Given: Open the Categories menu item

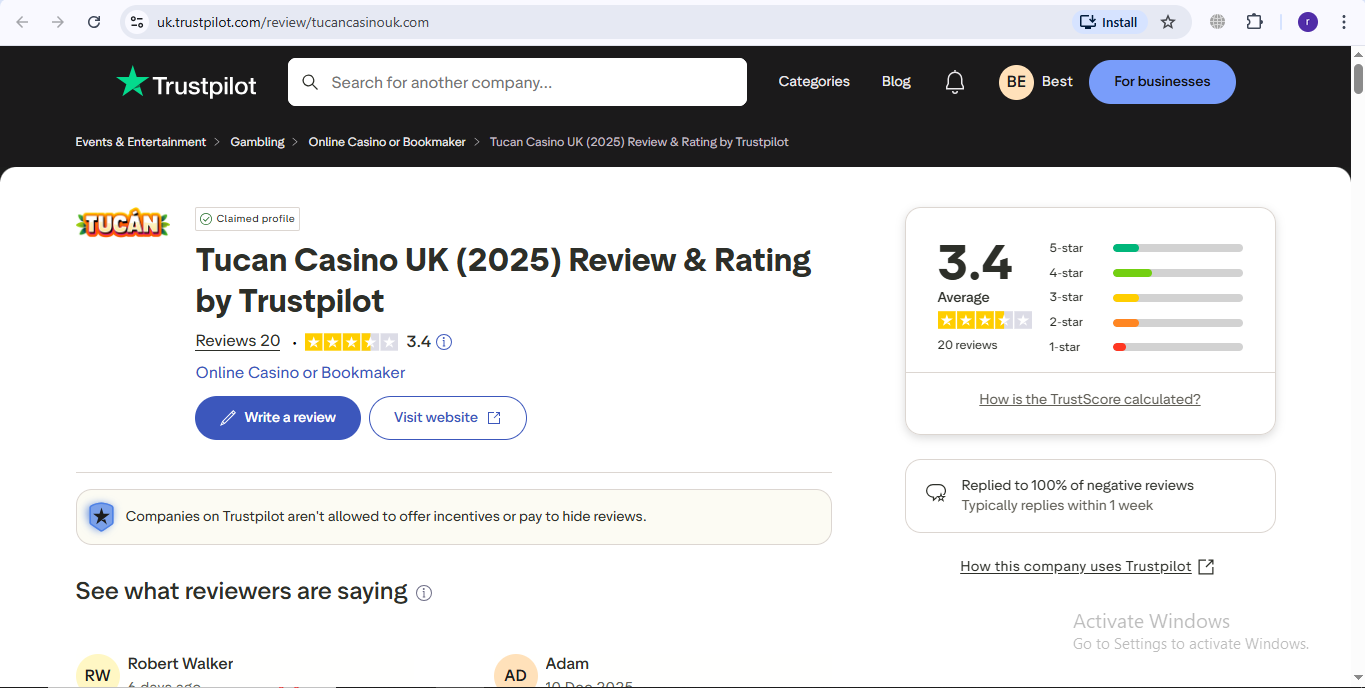Looking at the screenshot, I should 814,82.
